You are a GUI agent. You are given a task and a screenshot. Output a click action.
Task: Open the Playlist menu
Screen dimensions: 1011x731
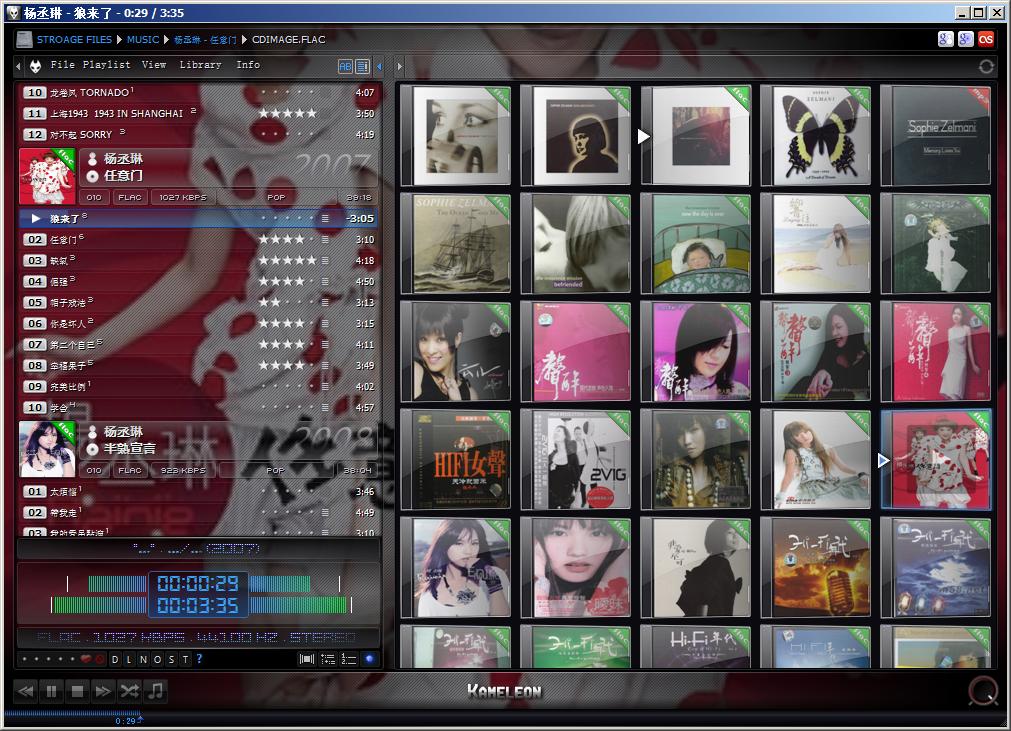[x=106, y=64]
